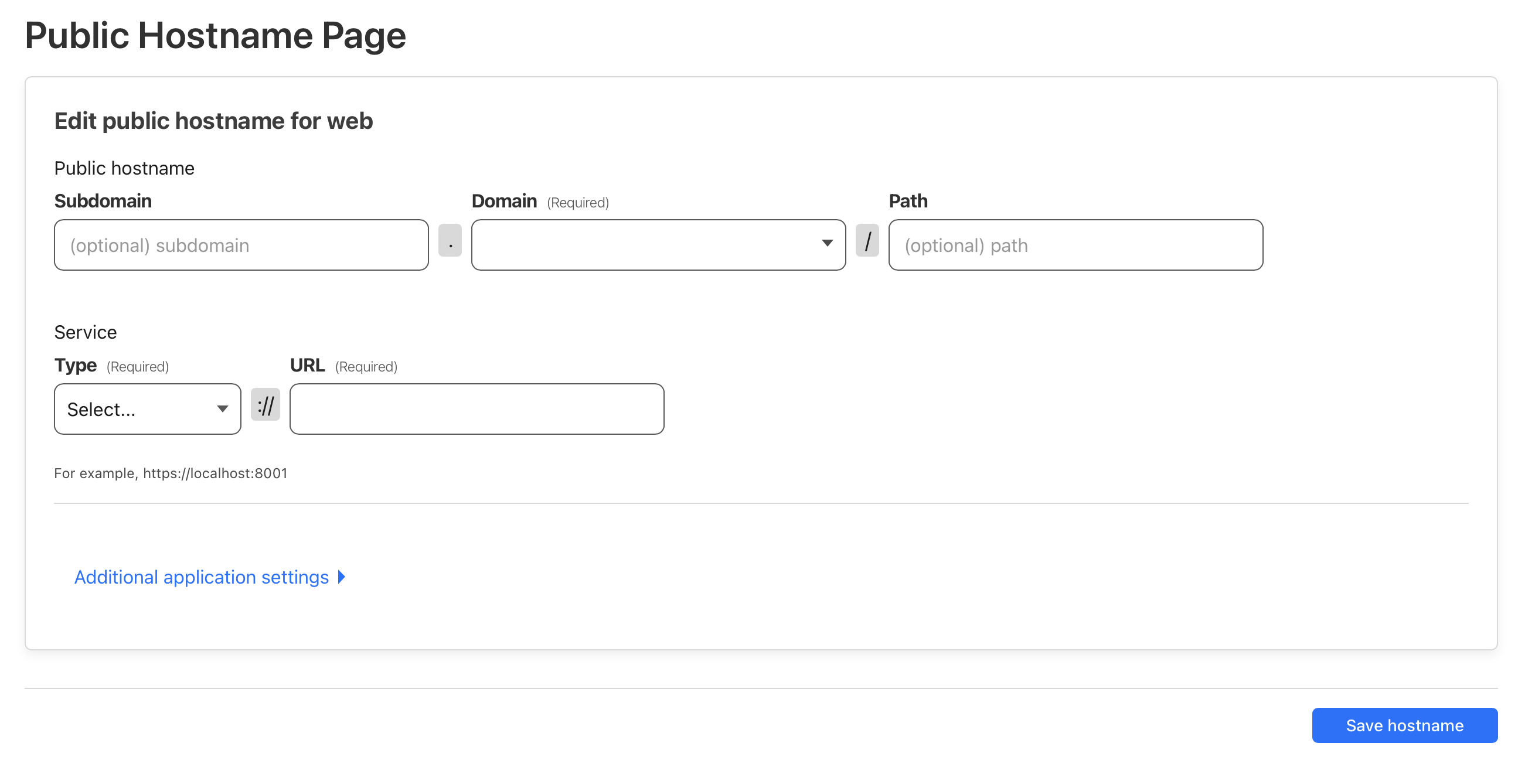Expand Additional application settings link
This screenshot has height=784, width=1518.
point(202,577)
